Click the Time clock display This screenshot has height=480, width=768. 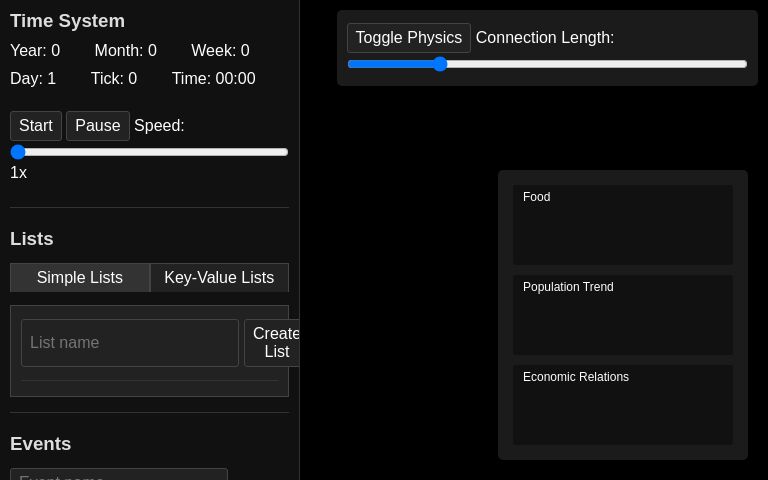(x=213, y=79)
